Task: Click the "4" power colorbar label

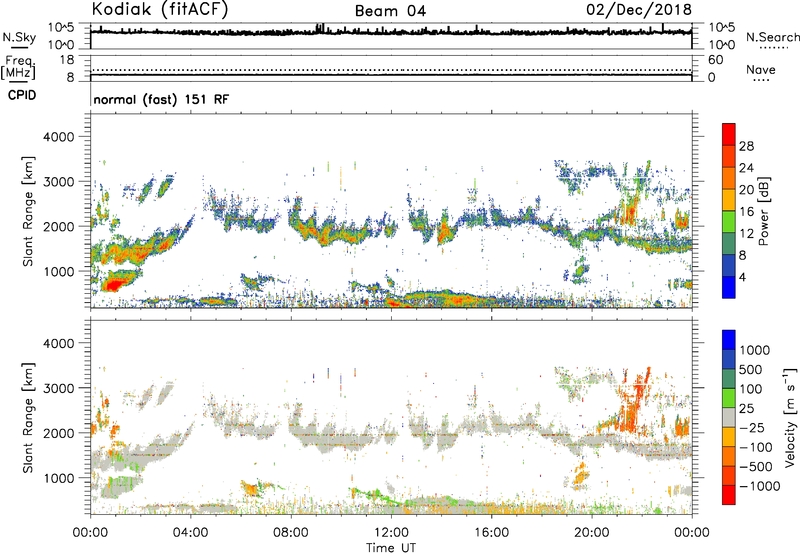Action: point(743,277)
